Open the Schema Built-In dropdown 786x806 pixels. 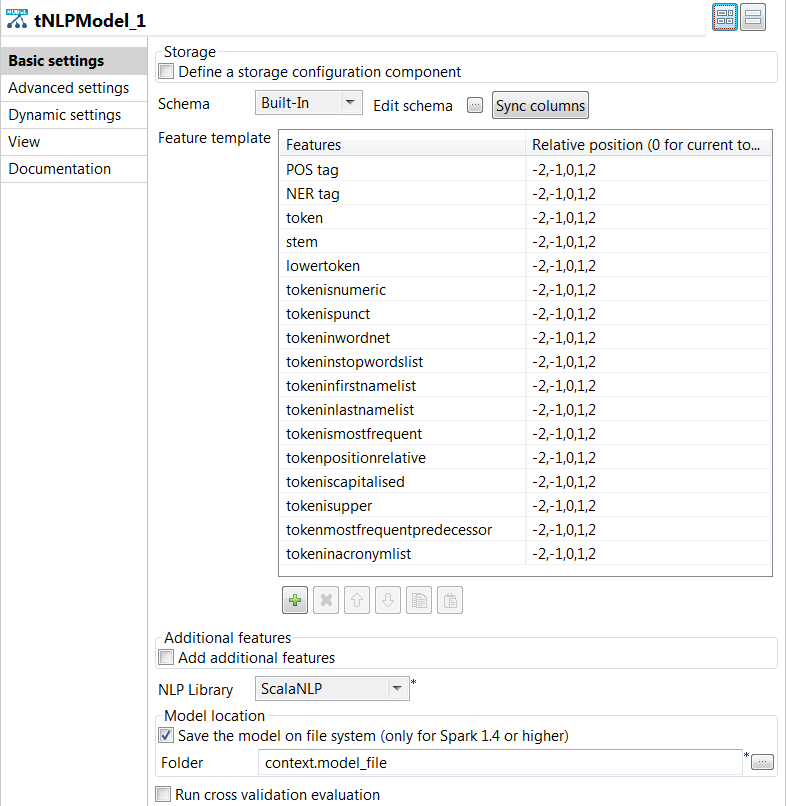coord(308,103)
